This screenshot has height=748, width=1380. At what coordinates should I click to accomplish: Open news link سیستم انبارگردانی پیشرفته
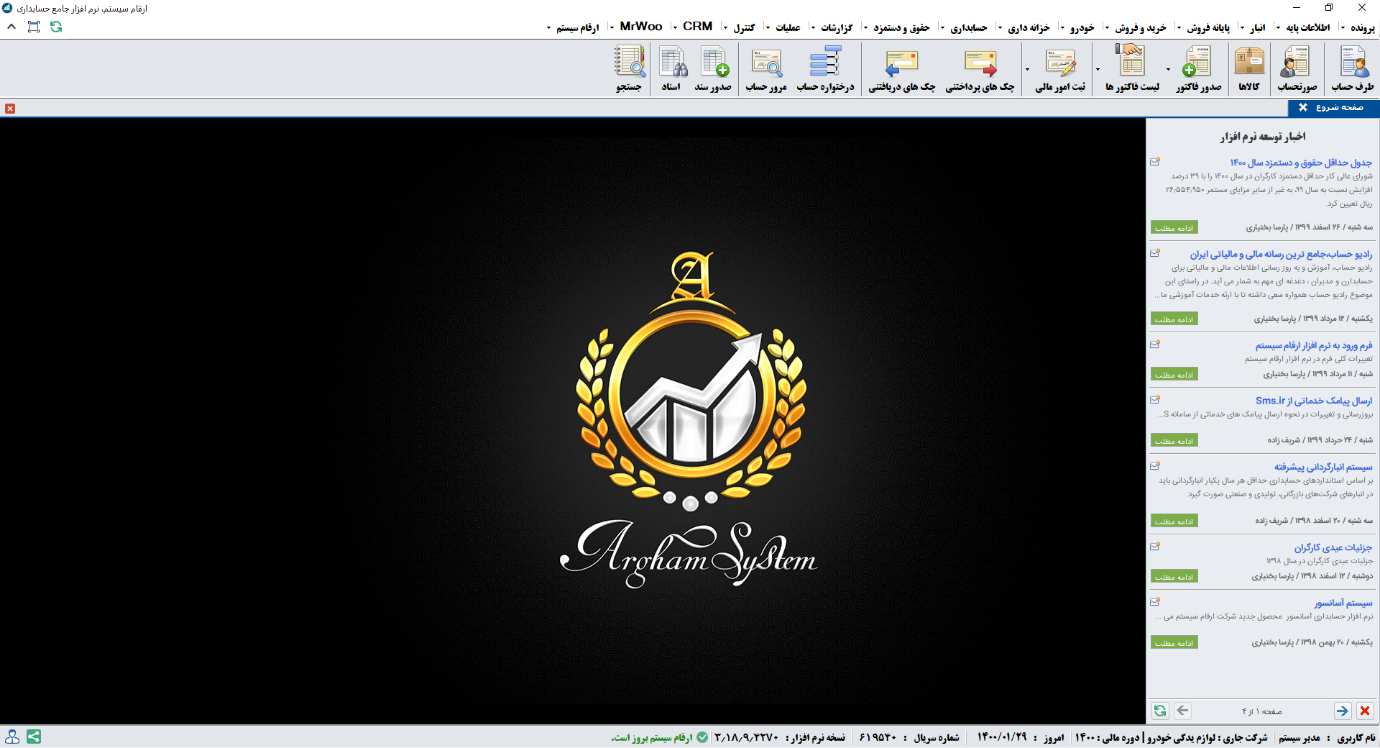pos(1323,467)
